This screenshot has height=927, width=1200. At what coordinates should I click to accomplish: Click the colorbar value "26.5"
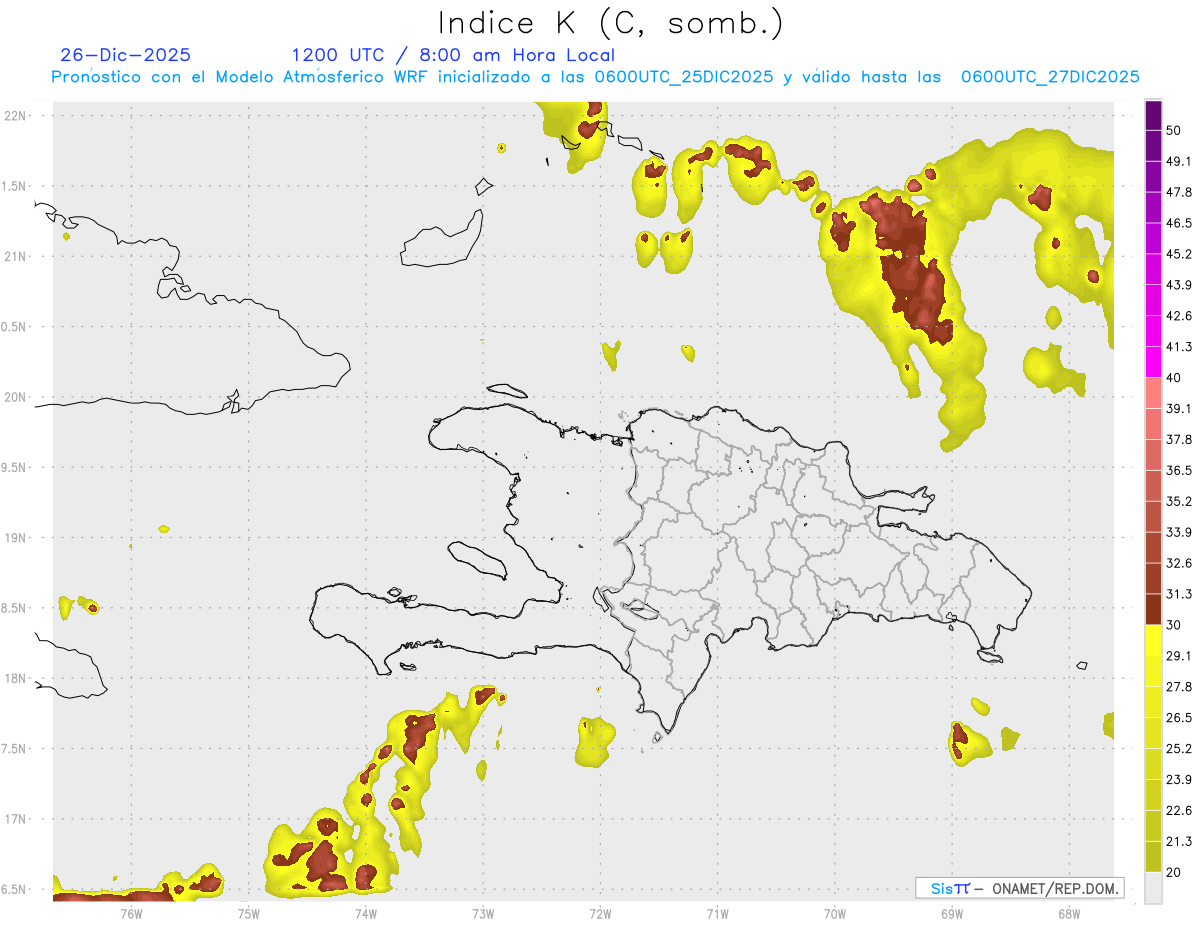(1179, 718)
